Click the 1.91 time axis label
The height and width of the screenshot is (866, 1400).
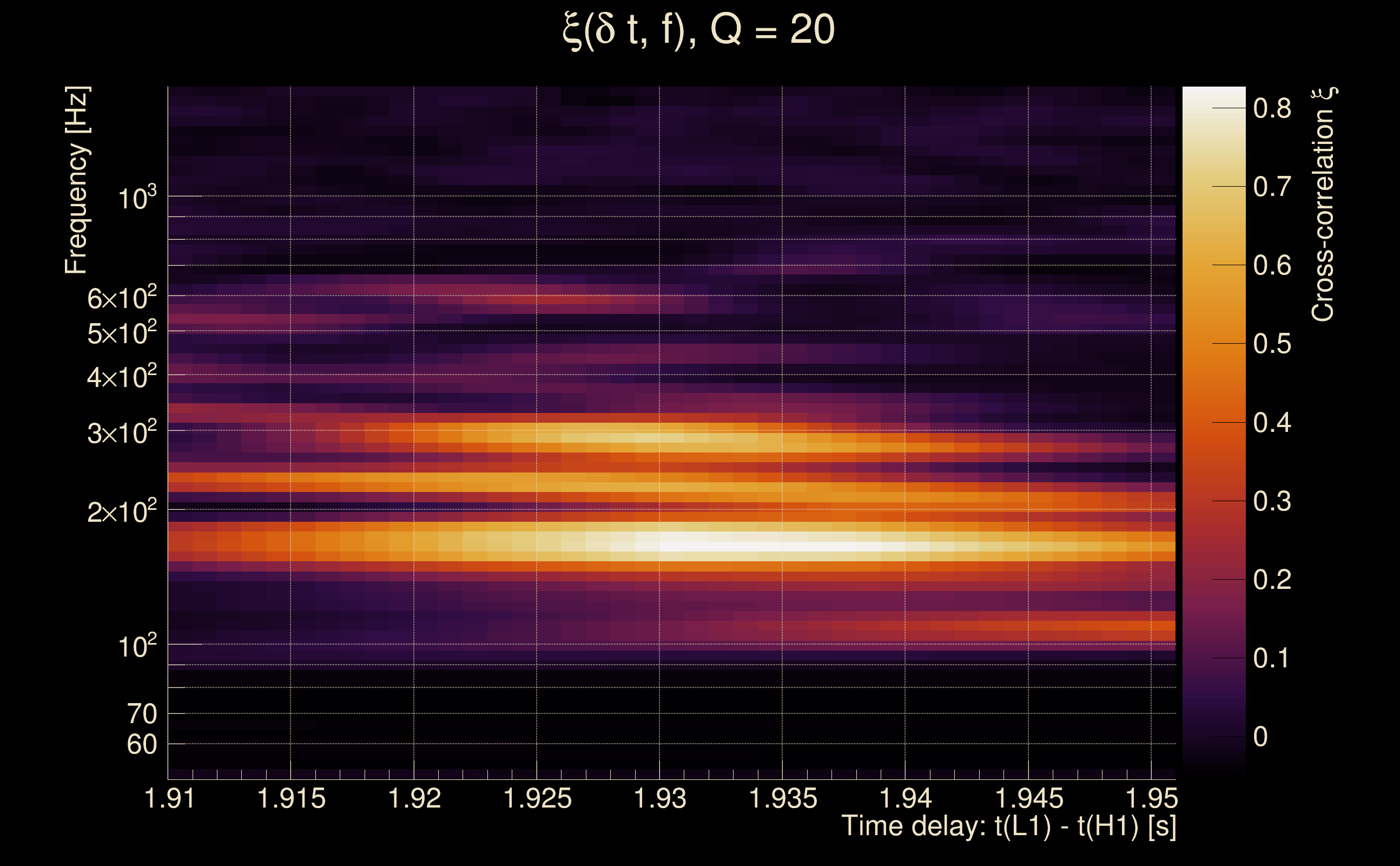169,798
